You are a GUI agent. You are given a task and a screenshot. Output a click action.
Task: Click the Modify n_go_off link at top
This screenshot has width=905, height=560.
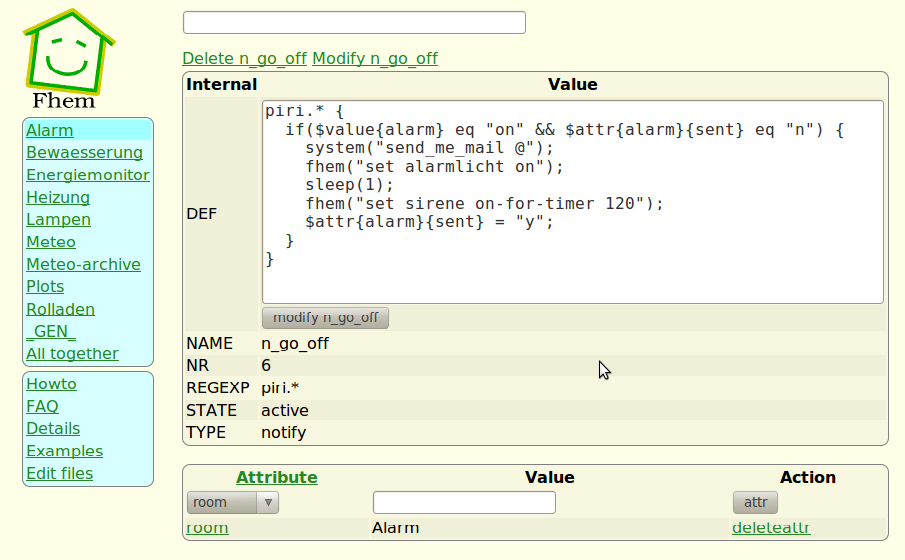(x=375, y=58)
